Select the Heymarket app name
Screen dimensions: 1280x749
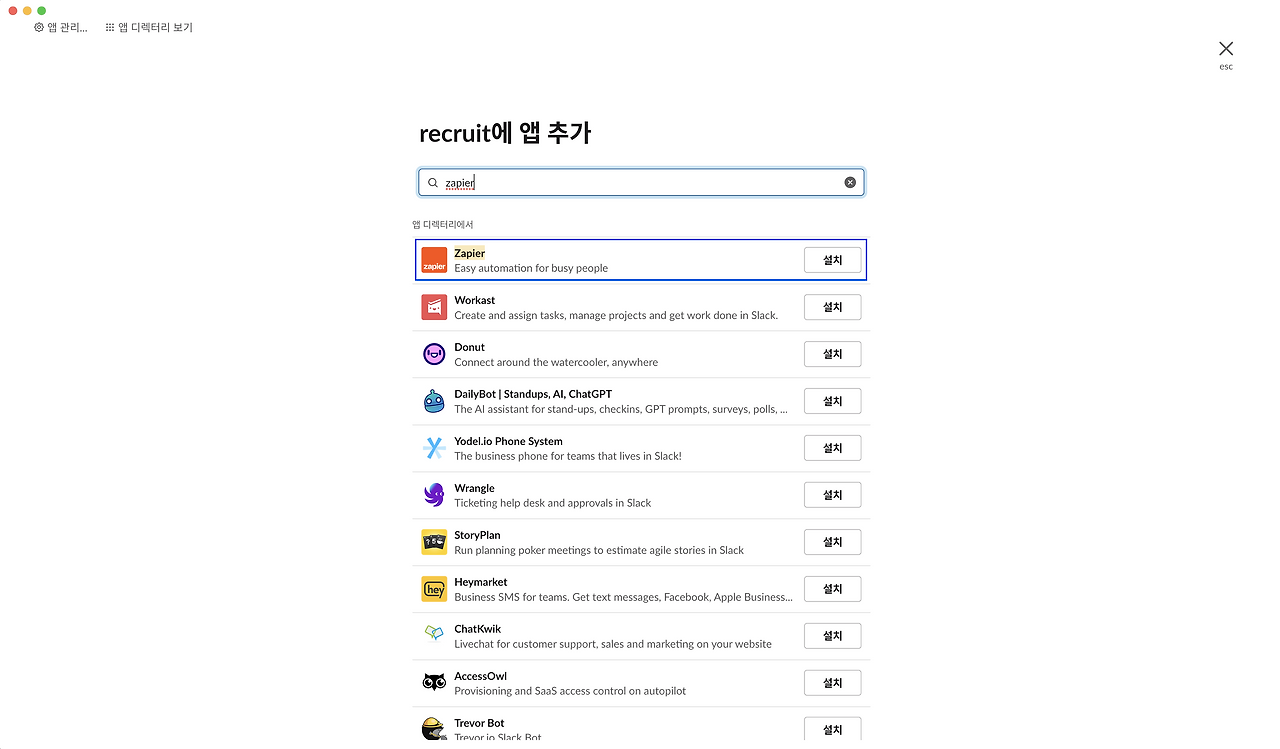coord(481,582)
